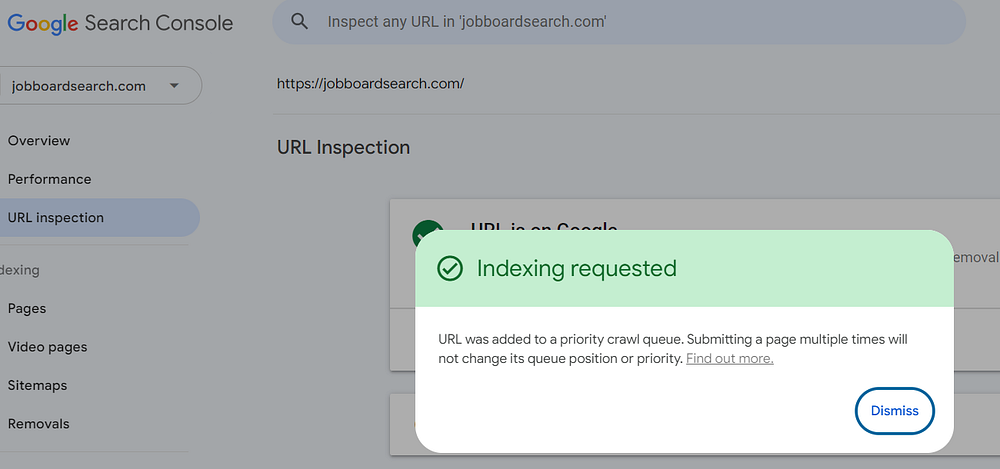Go to Overview in the sidebar
The image size is (1000, 469).
point(39,141)
